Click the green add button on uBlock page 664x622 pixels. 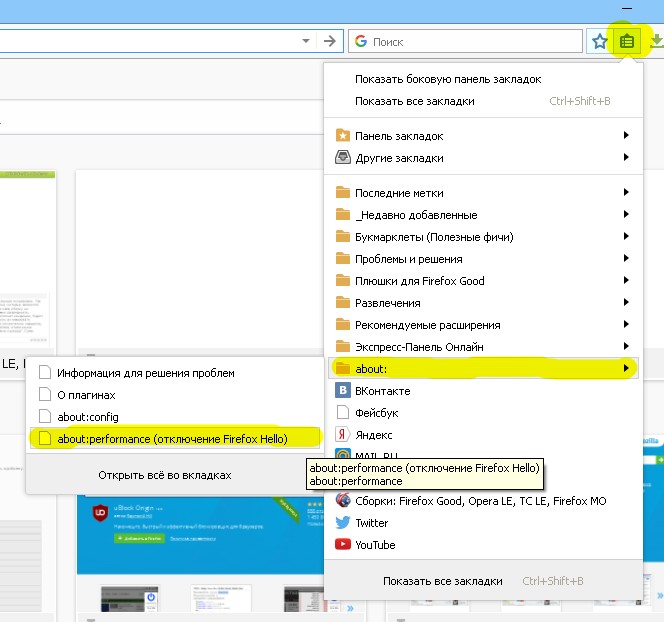tap(139, 538)
